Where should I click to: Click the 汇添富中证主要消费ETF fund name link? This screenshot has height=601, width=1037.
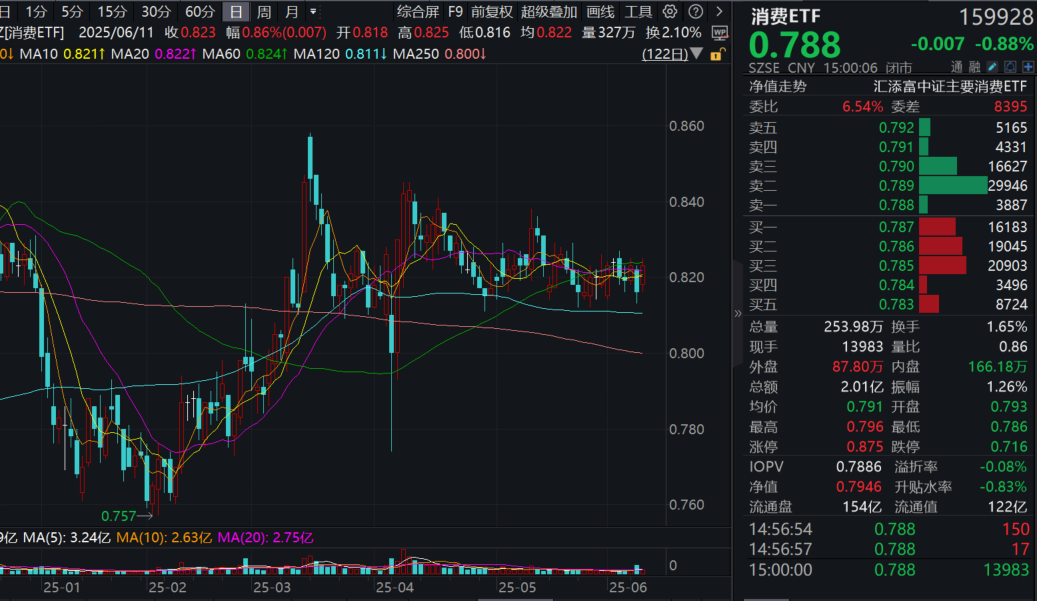click(x=951, y=85)
